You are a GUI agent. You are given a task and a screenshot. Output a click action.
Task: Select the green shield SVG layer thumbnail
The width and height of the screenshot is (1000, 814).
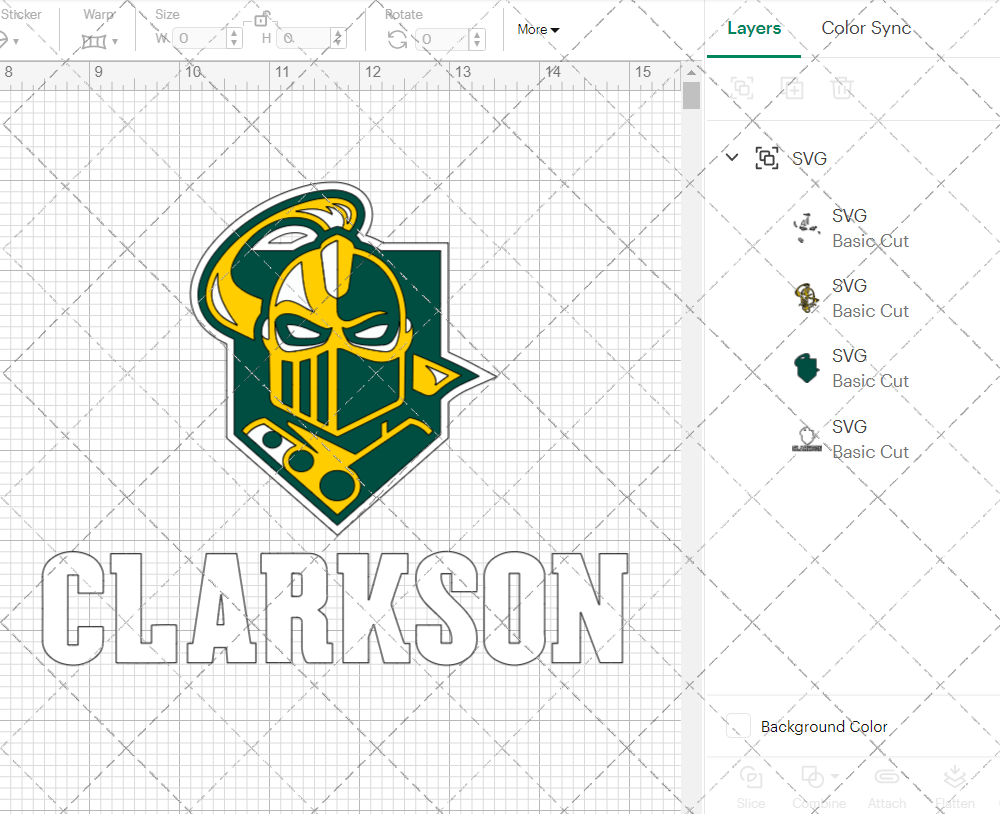(x=807, y=367)
